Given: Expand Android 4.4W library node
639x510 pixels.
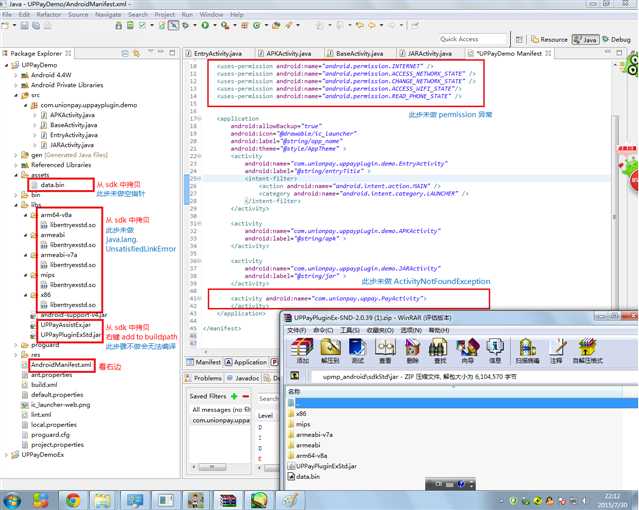Looking at the screenshot, I should 15,75.
